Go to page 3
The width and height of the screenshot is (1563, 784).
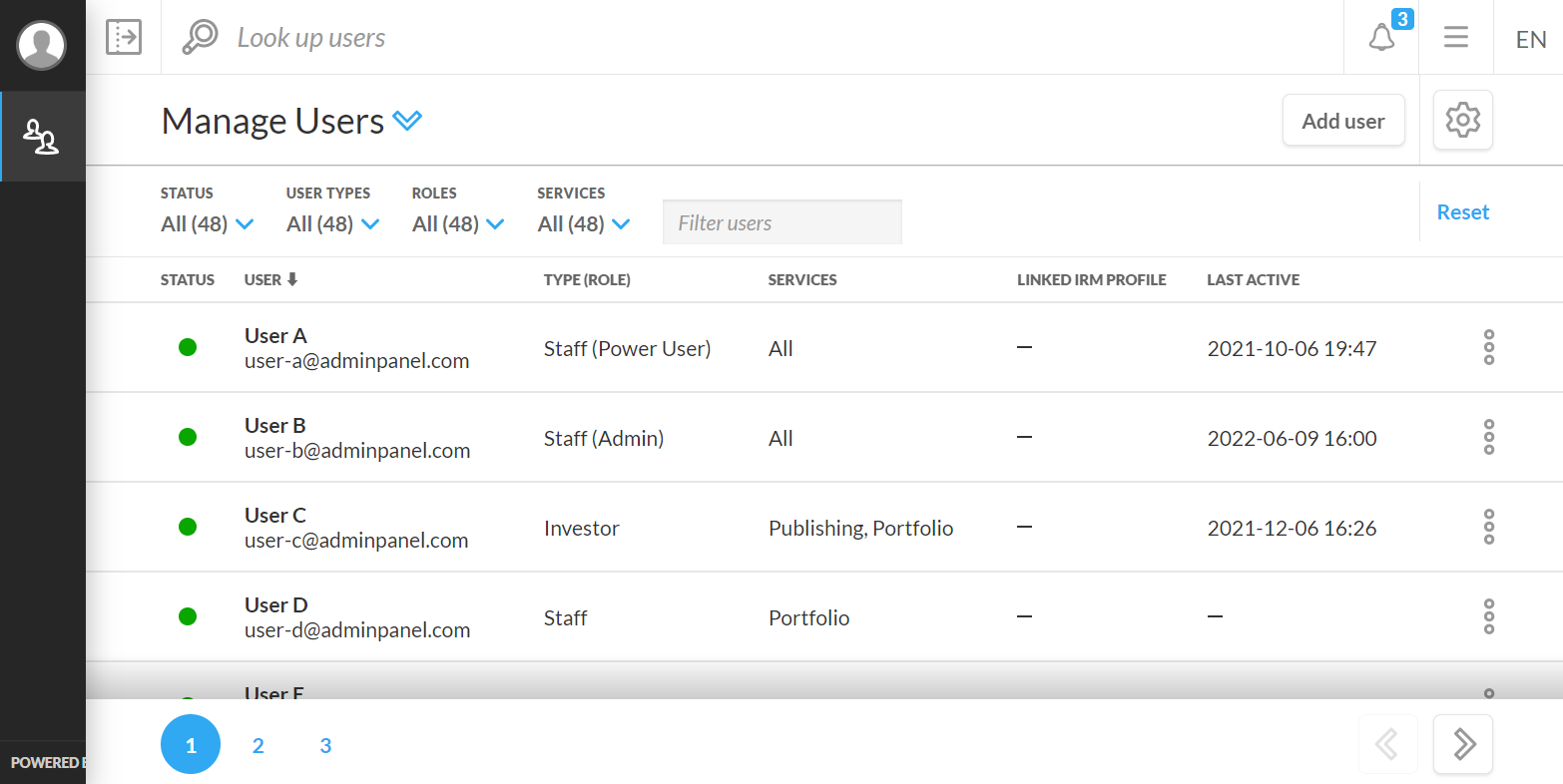[325, 745]
